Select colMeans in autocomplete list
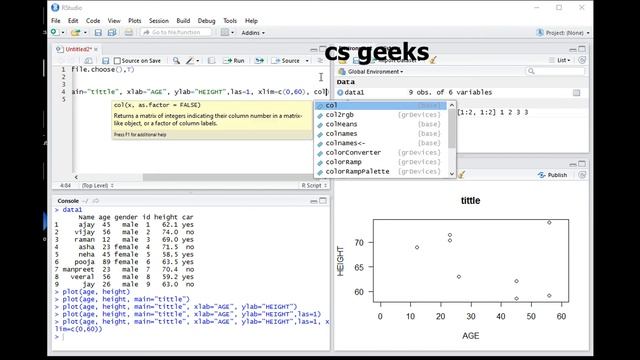 click(380, 124)
